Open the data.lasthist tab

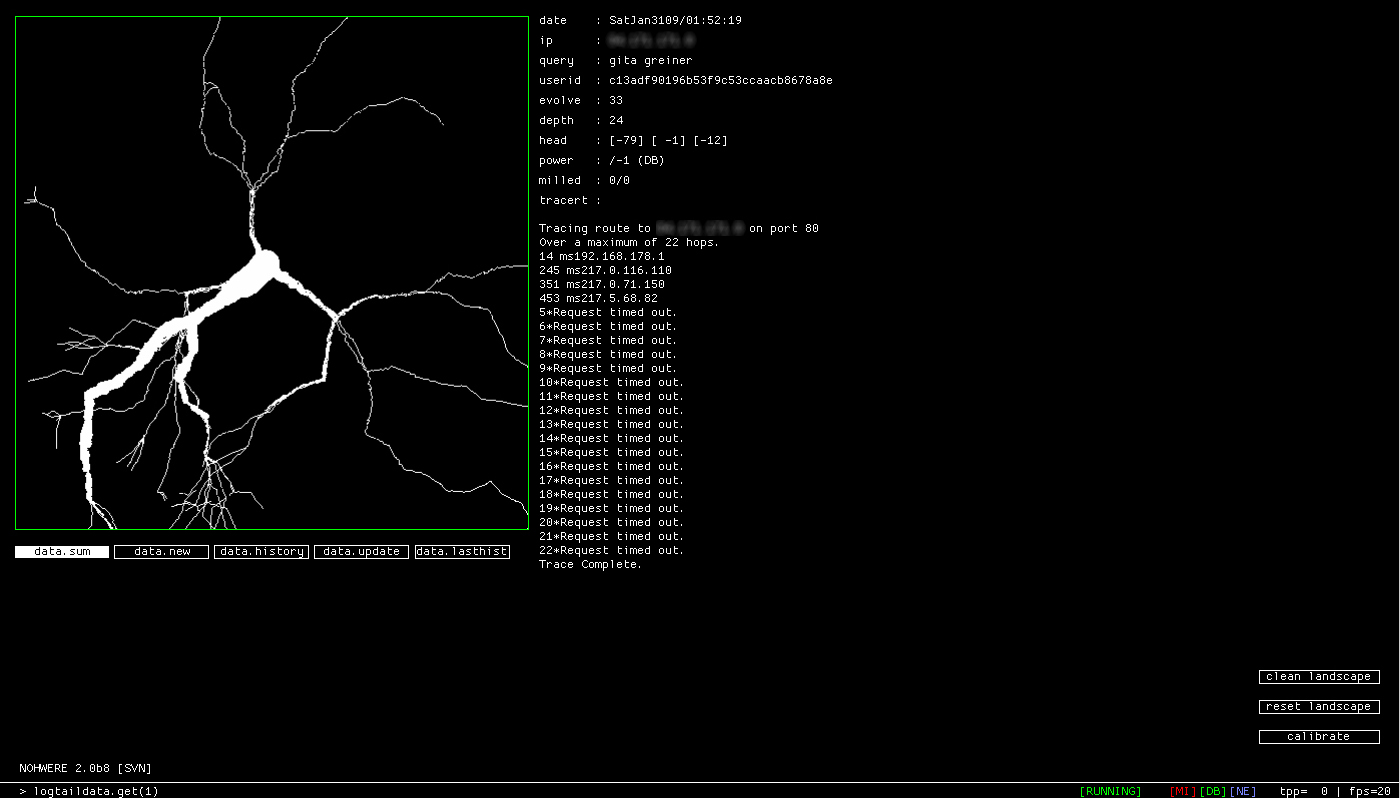(x=462, y=552)
